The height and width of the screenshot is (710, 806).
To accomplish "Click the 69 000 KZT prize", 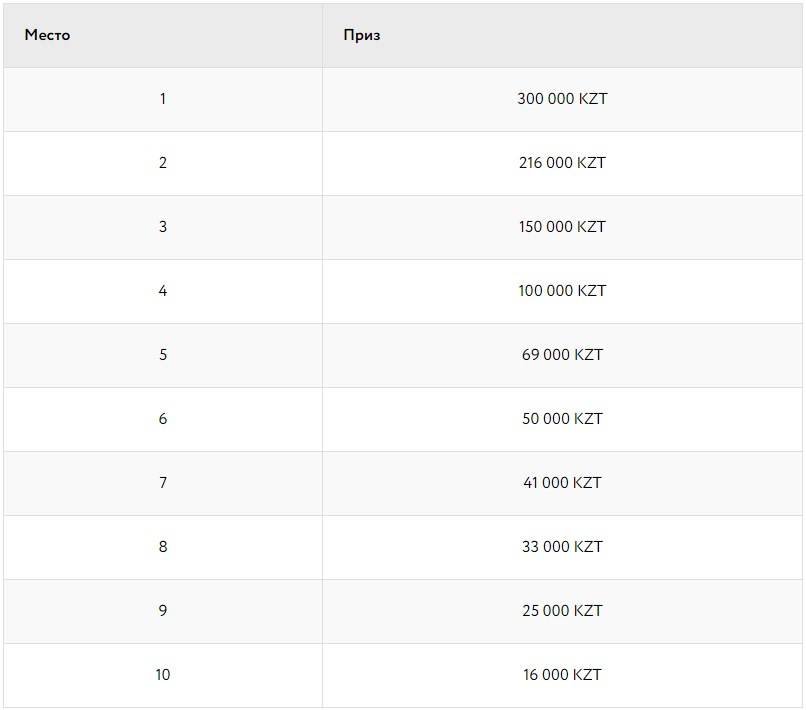I will [x=562, y=355].
